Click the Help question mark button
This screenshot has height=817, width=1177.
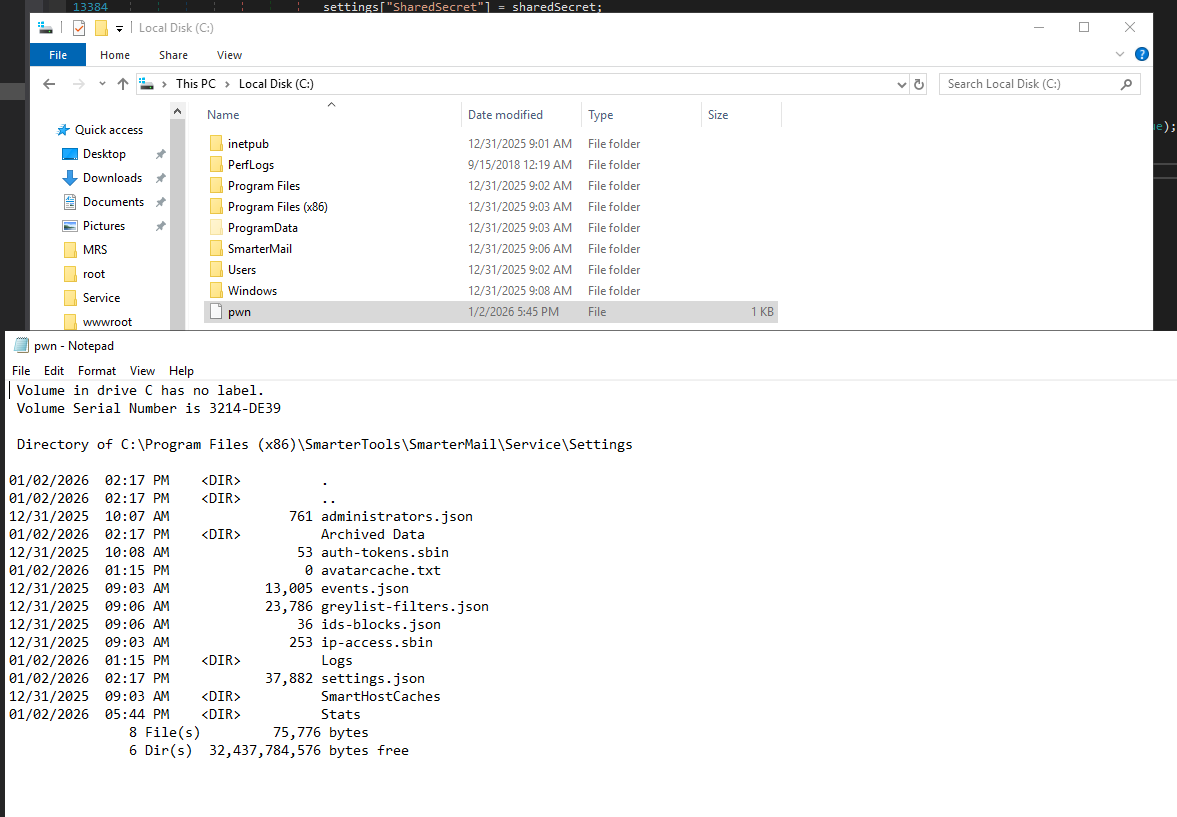[x=1141, y=54]
